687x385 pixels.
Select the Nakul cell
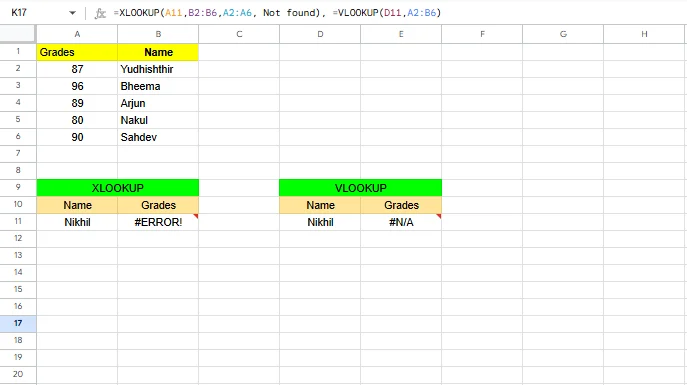coord(158,120)
